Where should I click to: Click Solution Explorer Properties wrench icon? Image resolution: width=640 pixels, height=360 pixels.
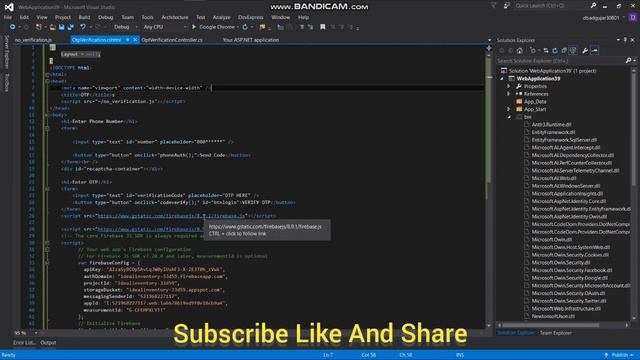coord(585,51)
